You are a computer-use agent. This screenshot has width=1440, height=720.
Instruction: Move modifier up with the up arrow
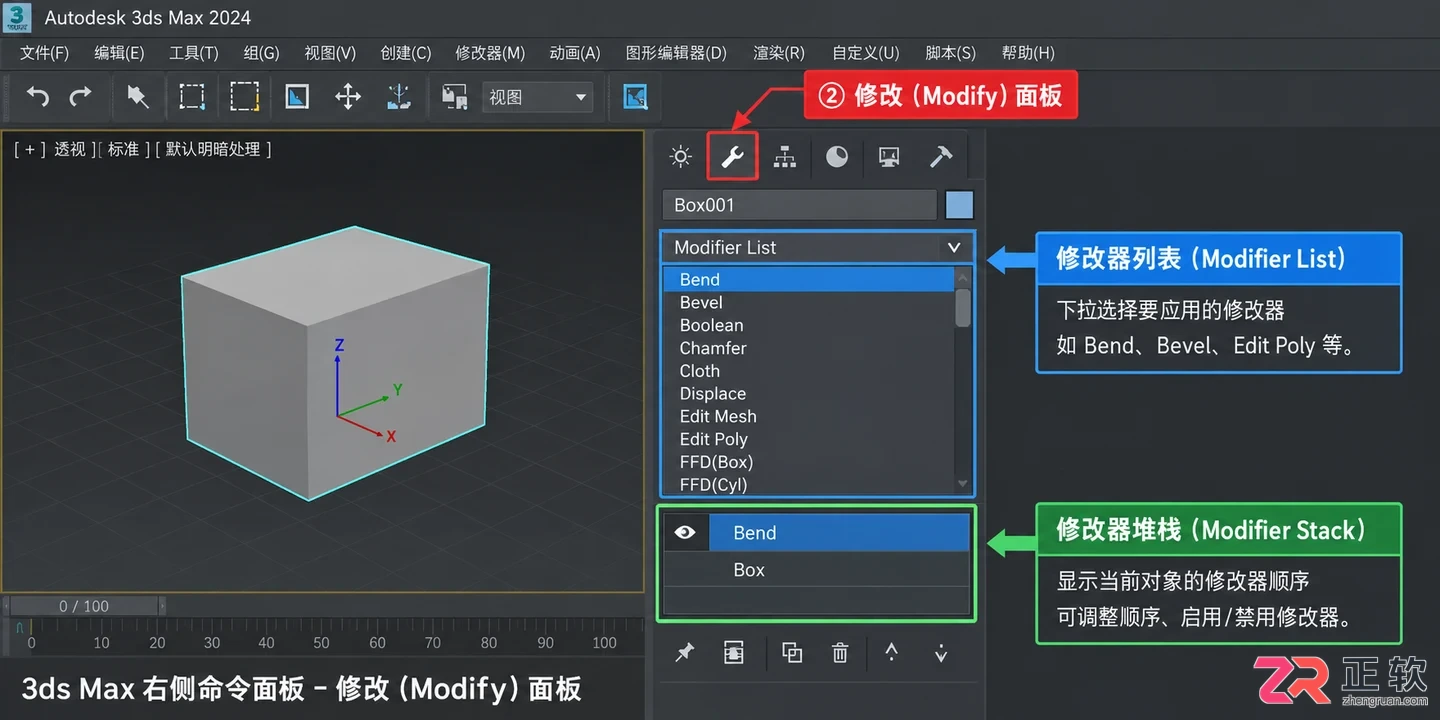point(891,652)
